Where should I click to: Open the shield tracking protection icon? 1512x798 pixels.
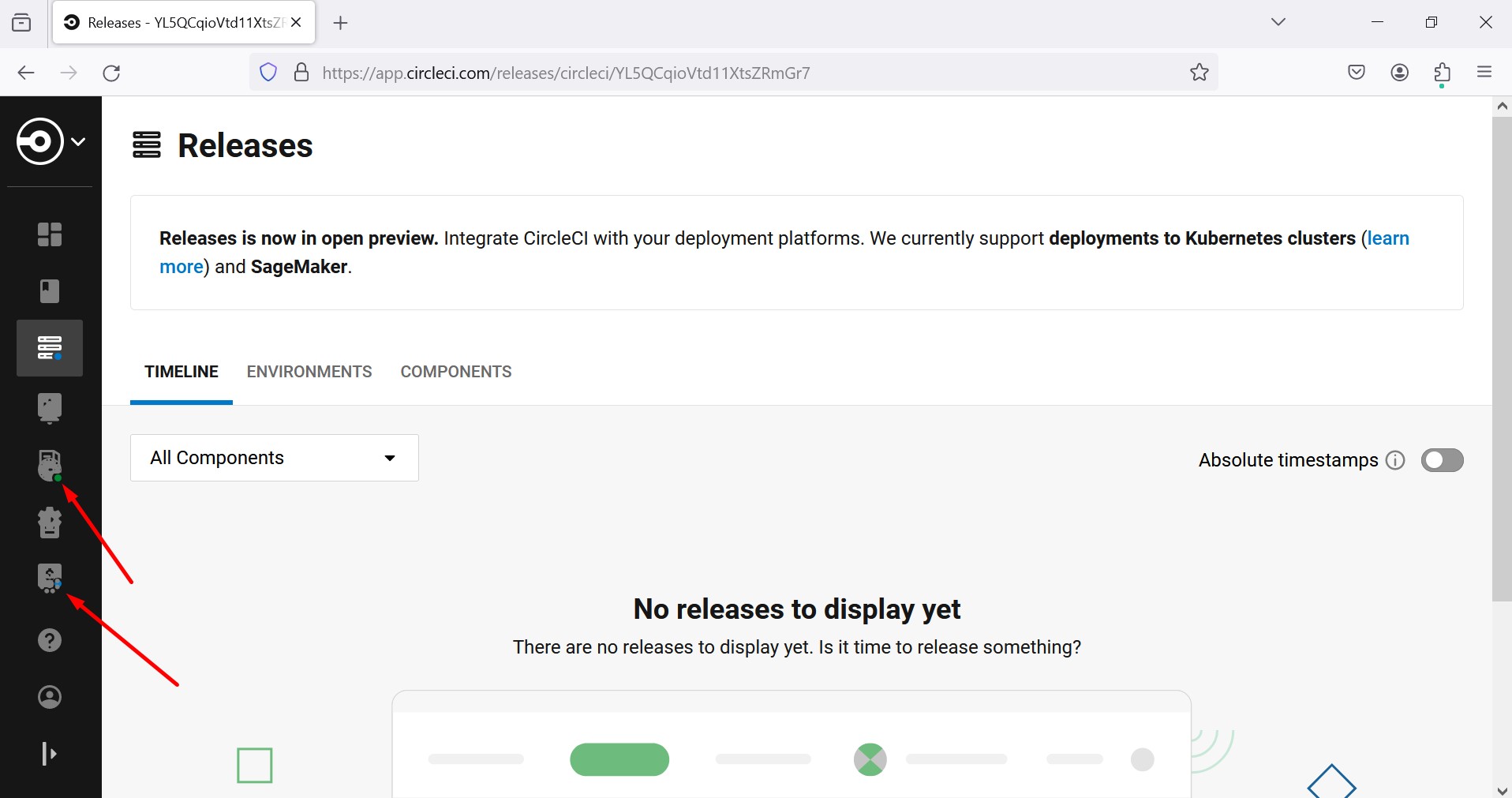tap(268, 73)
